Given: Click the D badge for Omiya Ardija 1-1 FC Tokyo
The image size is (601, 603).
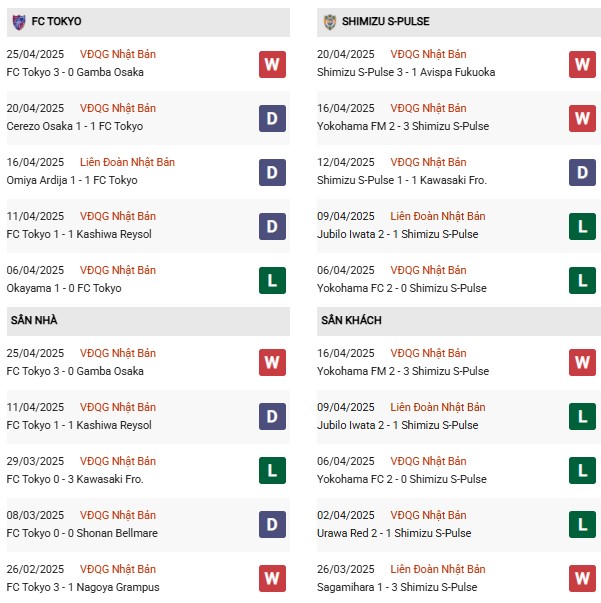Looking at the screenshot, I should (x=272, y=173).
